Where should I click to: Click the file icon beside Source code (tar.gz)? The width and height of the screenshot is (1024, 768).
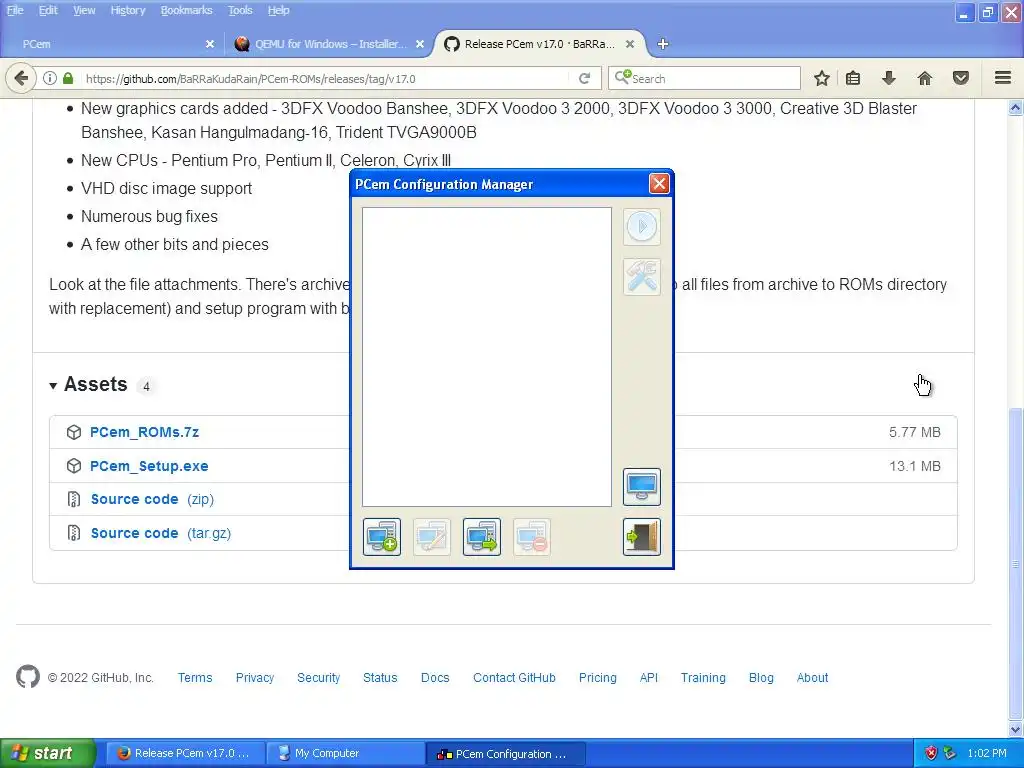74,533
